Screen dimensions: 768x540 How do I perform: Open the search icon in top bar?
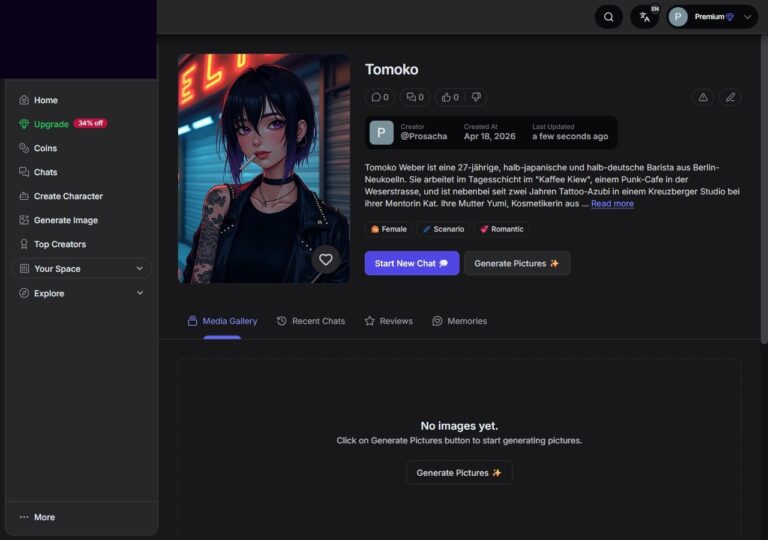pyautogui.click(x=608, y=17)
